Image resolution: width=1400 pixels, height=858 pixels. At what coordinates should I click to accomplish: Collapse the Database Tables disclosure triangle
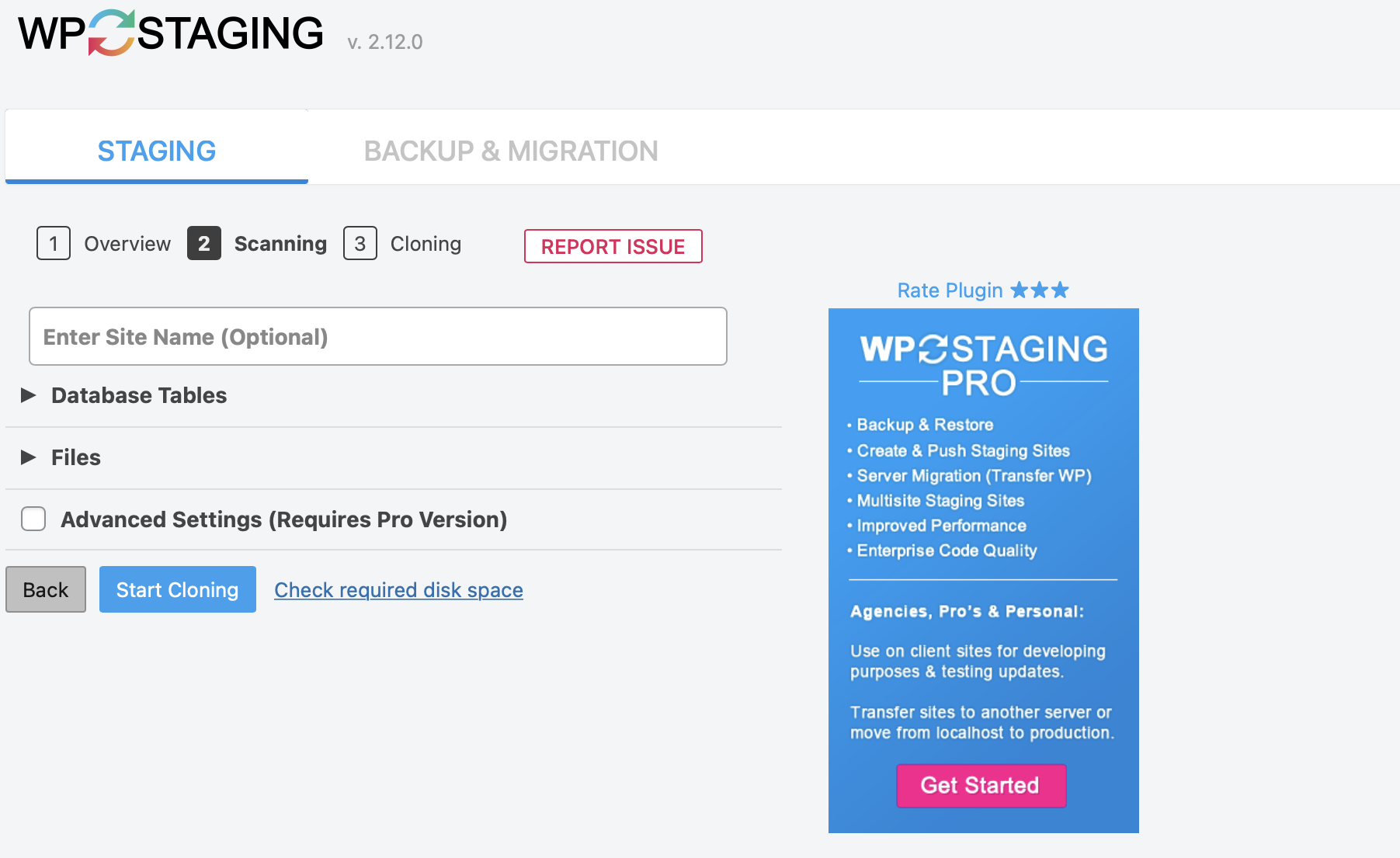pyautogui.click(x=29, y=394)
